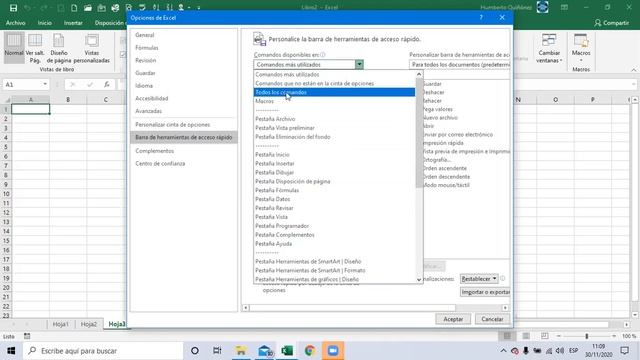
Task: Click the Undo icon in Quick Access Toolbar
Action: click(27, 8)
